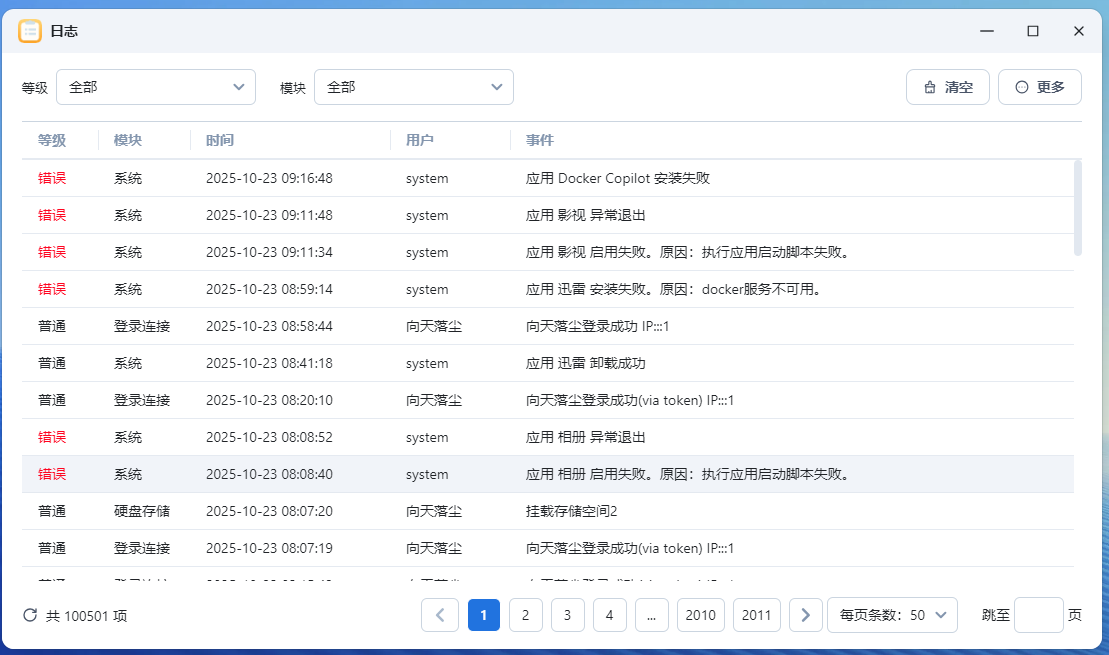The height and width of the screenshot is (655, 1109).
Task: Click the trash icon inside the 清空 button
Action: [930, 87]
